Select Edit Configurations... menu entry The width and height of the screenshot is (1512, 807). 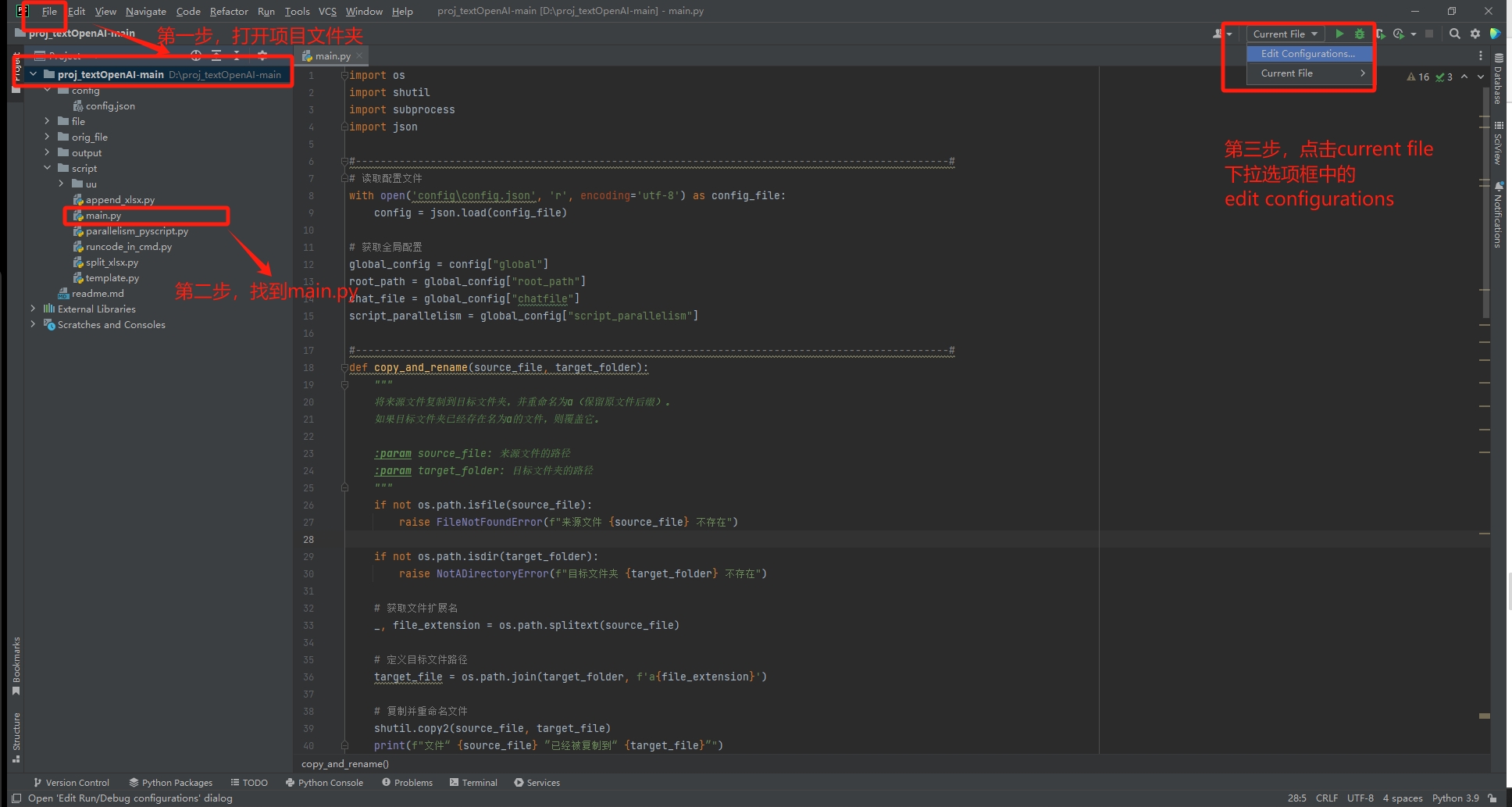1310,53
